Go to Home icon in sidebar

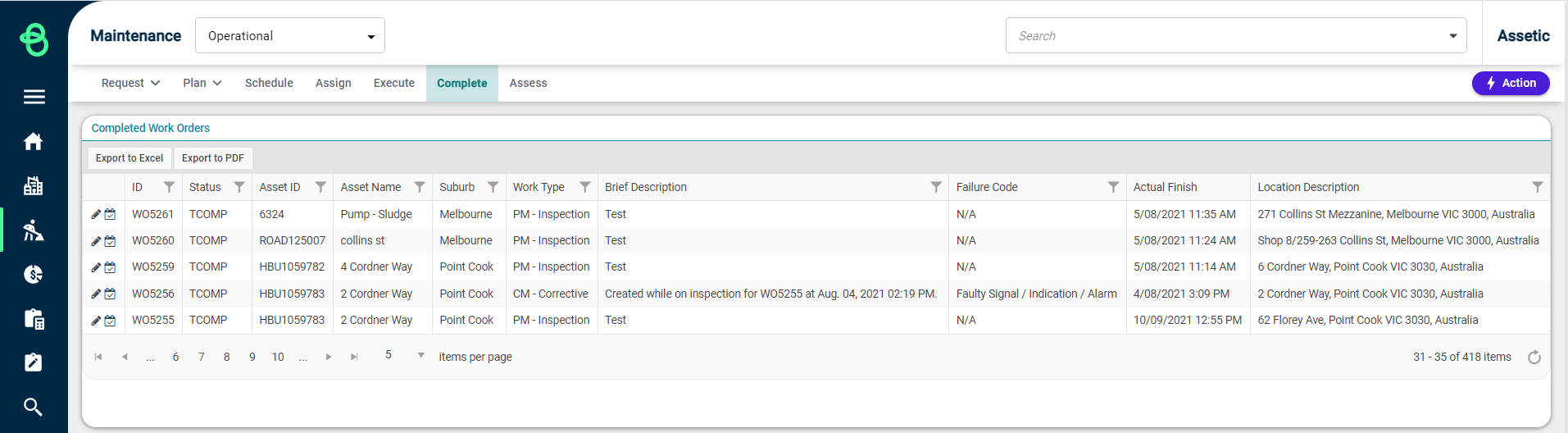pyautogui.click(x=34, y=141)
